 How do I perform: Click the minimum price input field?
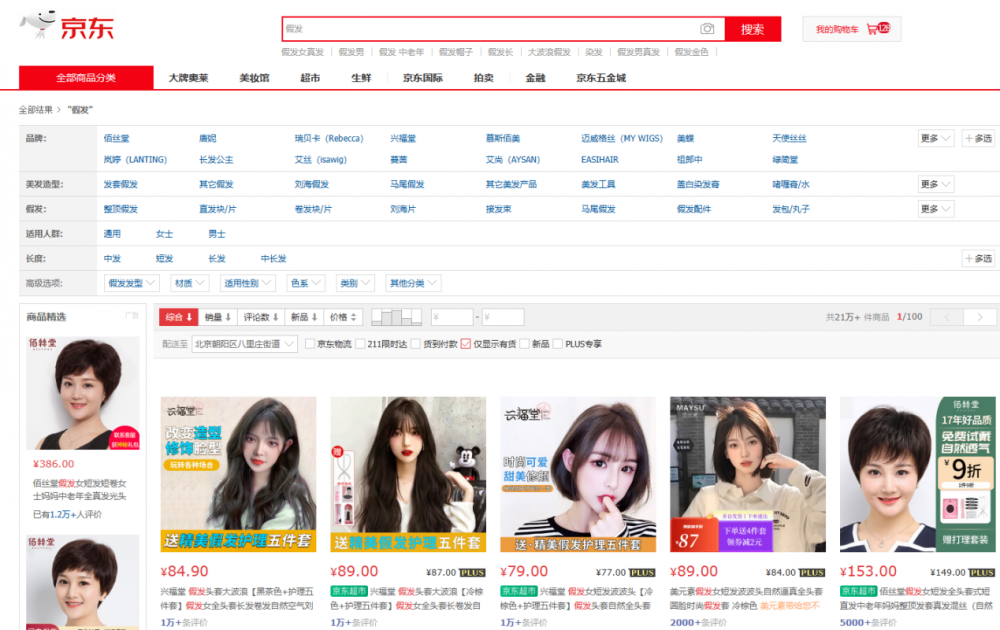452,317
